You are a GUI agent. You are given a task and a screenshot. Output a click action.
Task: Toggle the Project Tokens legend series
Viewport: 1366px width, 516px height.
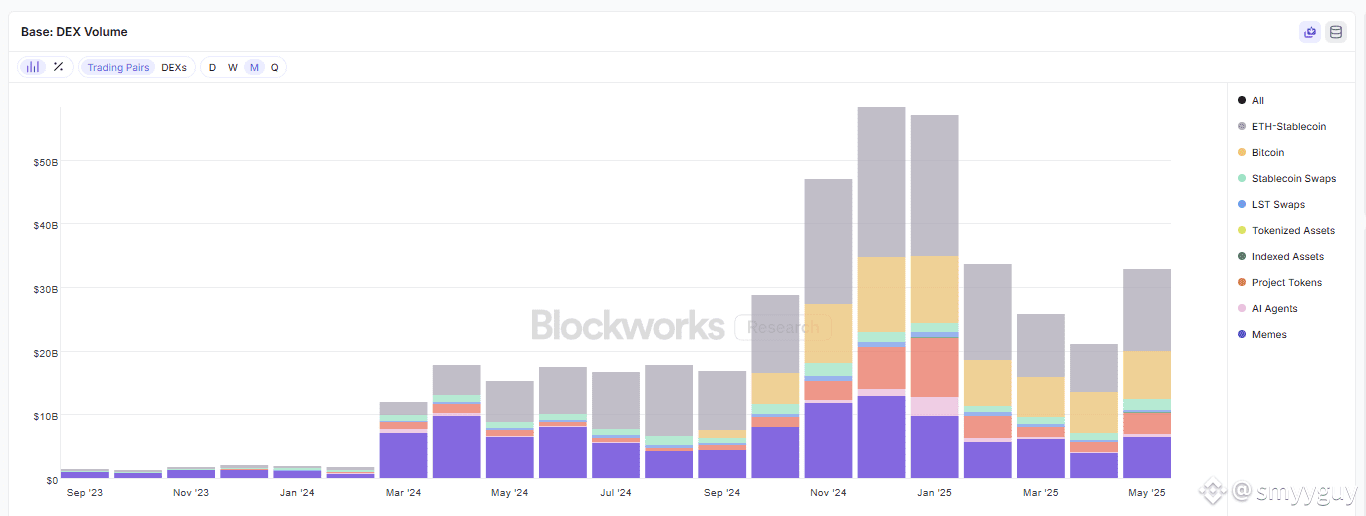pyautogui.click(x=1280, y=282)
